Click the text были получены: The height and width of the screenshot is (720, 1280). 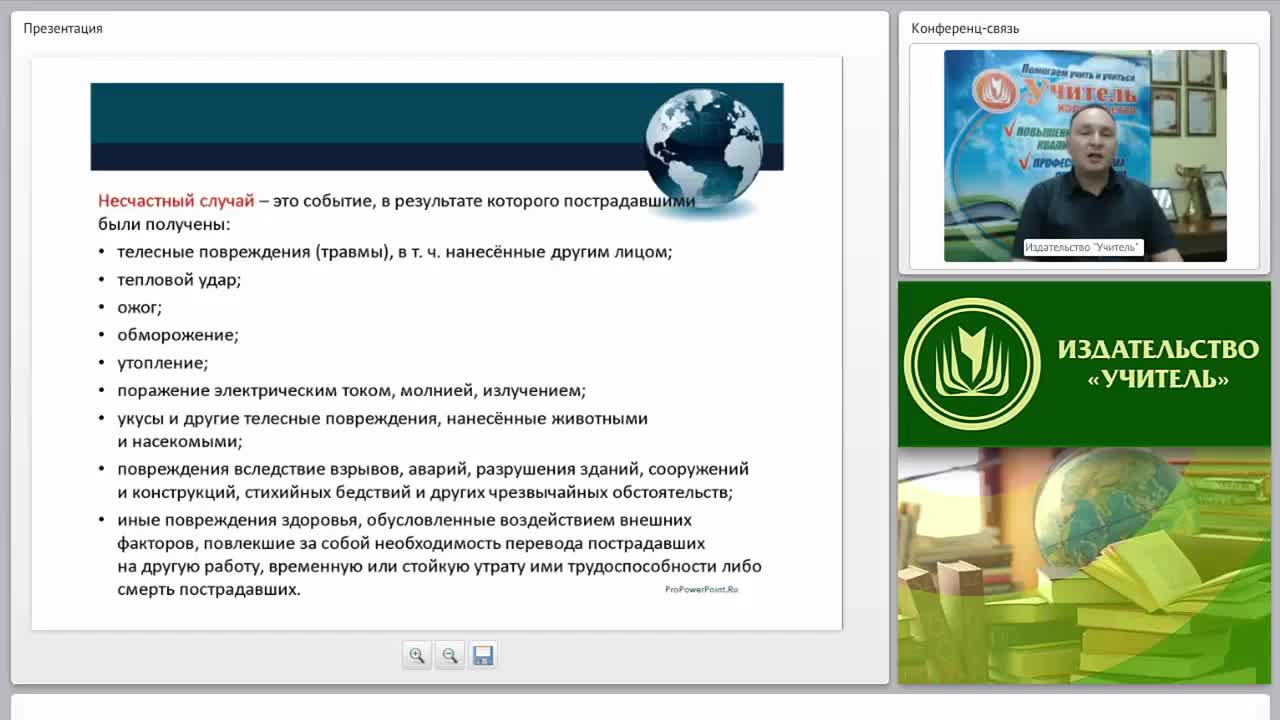164,225
